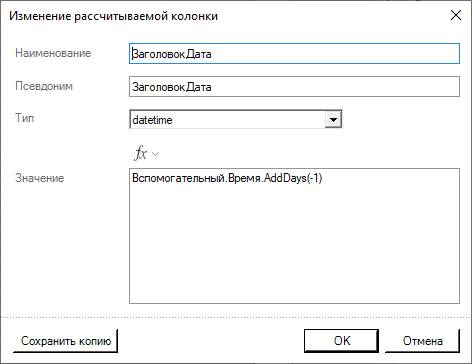Focus the Наименование input field
The width and height of the screenshot is (472, 364).
[x=294, y=53]
